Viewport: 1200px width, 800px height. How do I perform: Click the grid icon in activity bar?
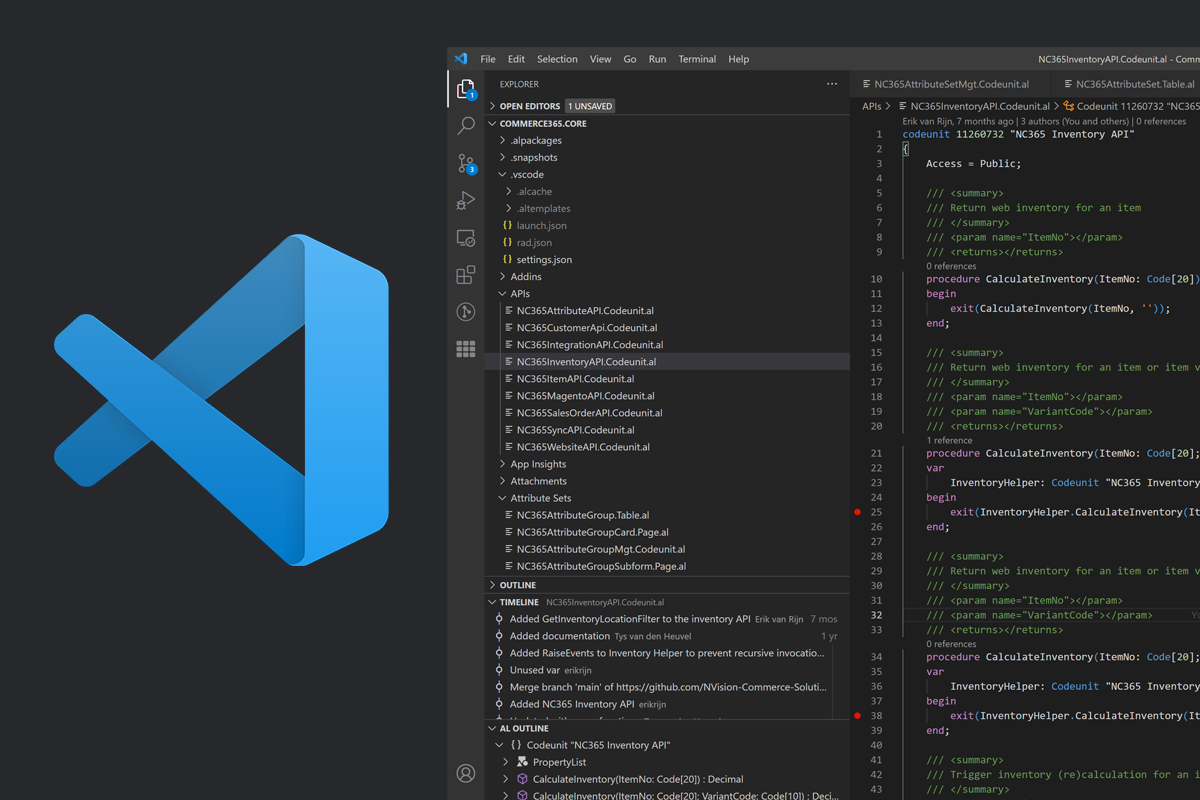click(466, 349)
